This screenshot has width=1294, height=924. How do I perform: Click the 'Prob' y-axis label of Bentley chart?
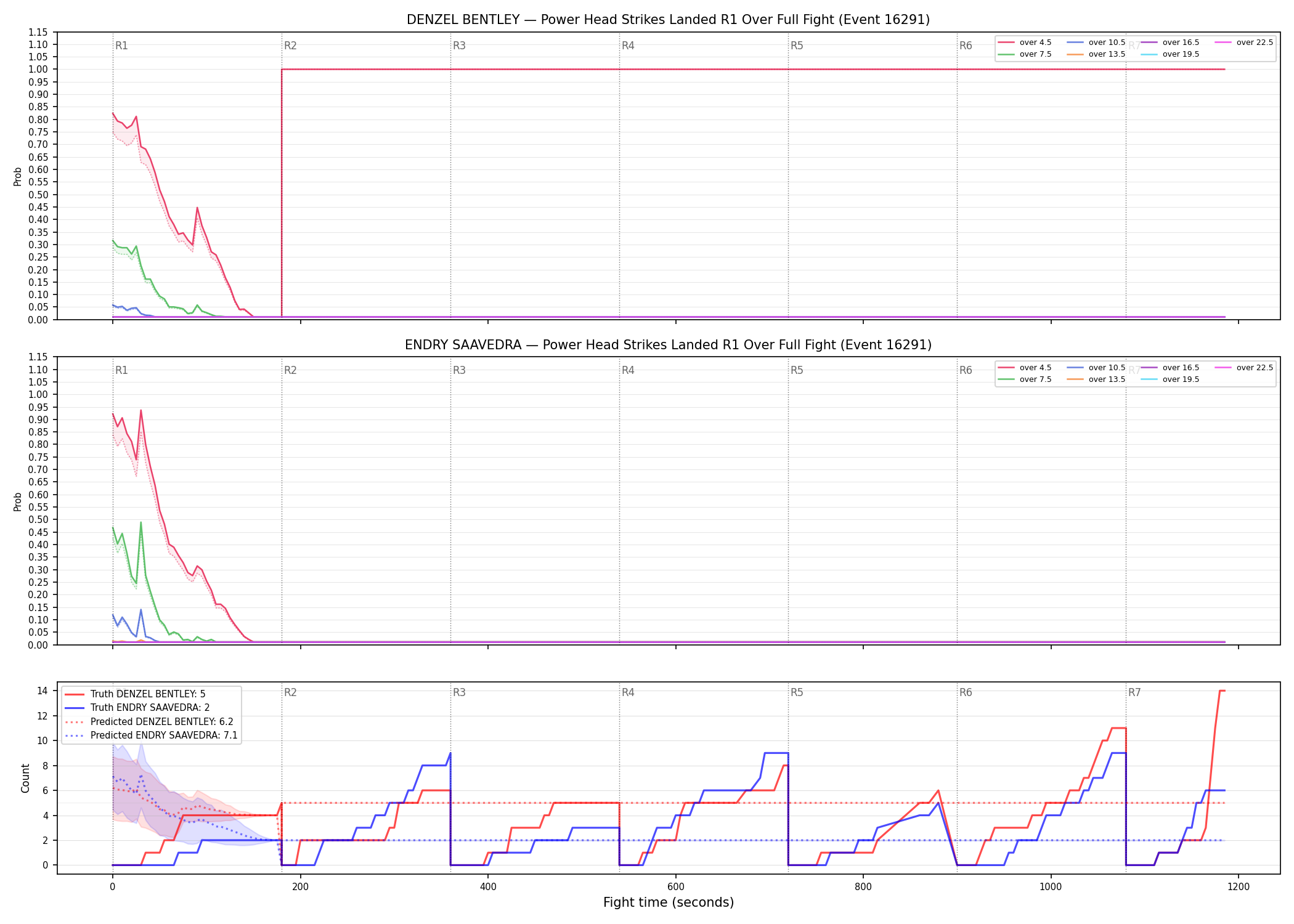18,176
